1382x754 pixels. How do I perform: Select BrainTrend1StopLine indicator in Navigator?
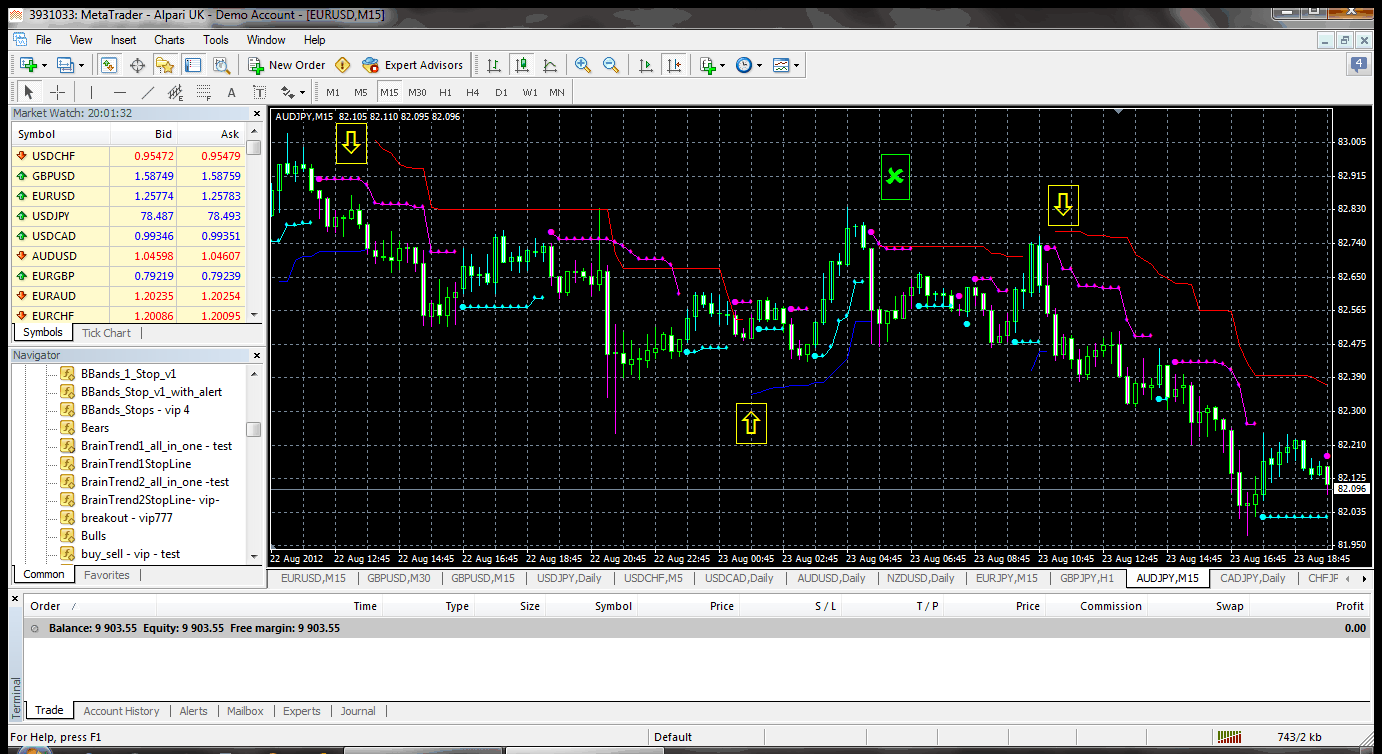click(x=136, y=464)
